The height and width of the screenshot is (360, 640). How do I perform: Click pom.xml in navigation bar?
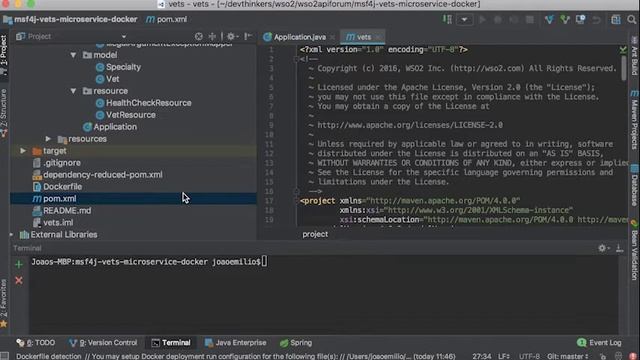[x=167, y=20]
